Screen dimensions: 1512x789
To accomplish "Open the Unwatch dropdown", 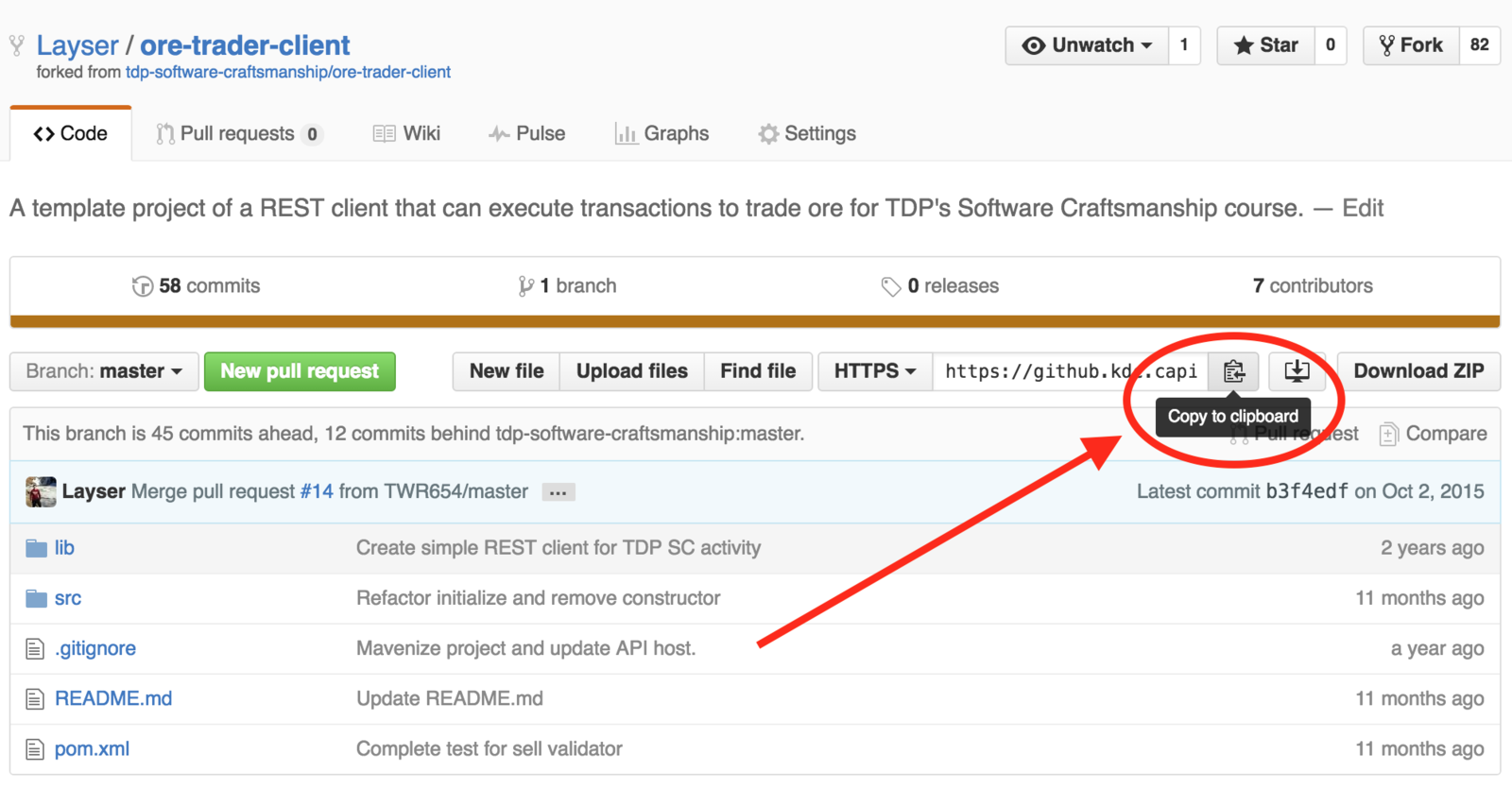I will coord(1087,45).
